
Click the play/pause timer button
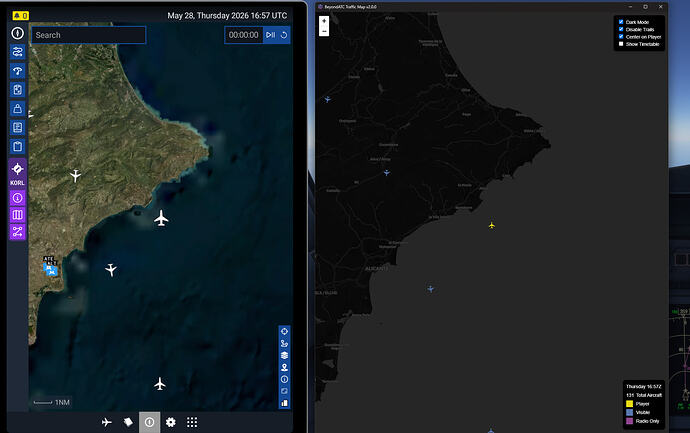(x=271, y=35)
